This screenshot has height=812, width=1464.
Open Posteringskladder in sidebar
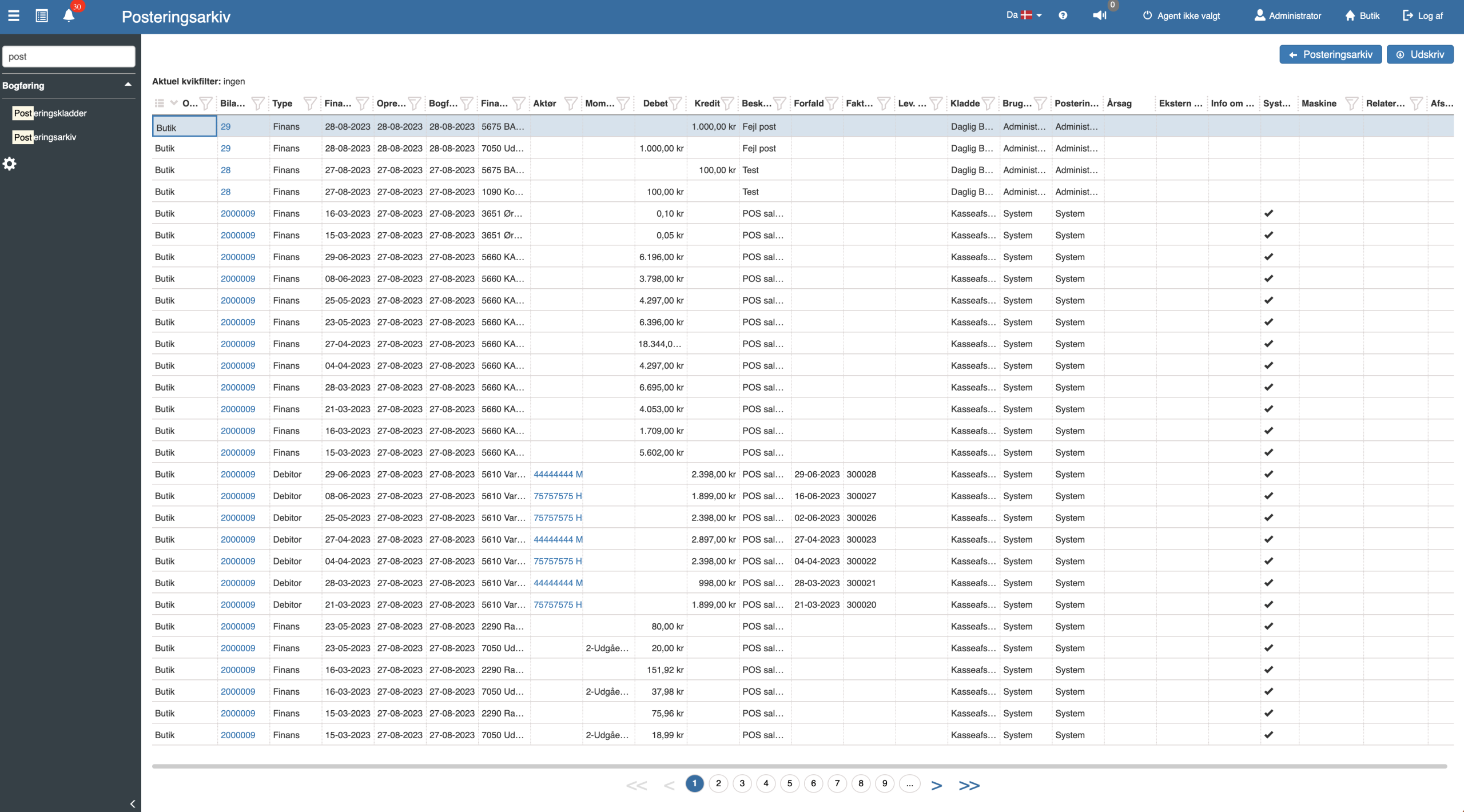coord(50,113)
